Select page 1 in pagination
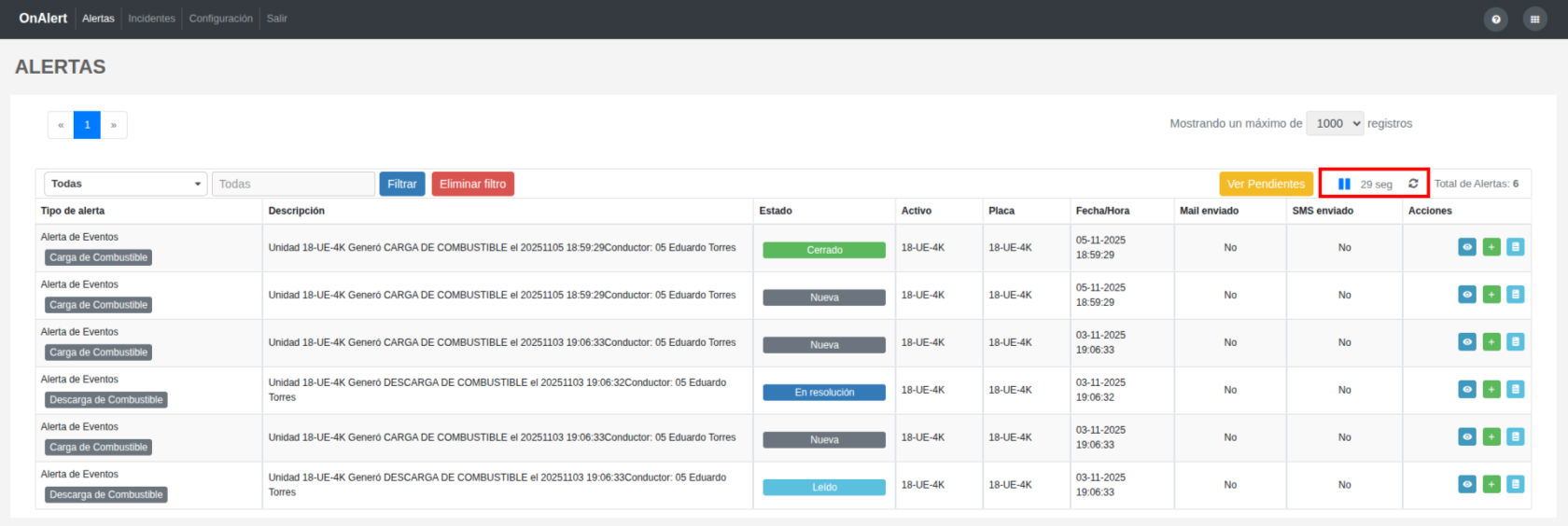The height and width of the screenshot is (526, 1568). tap(87, 125)
